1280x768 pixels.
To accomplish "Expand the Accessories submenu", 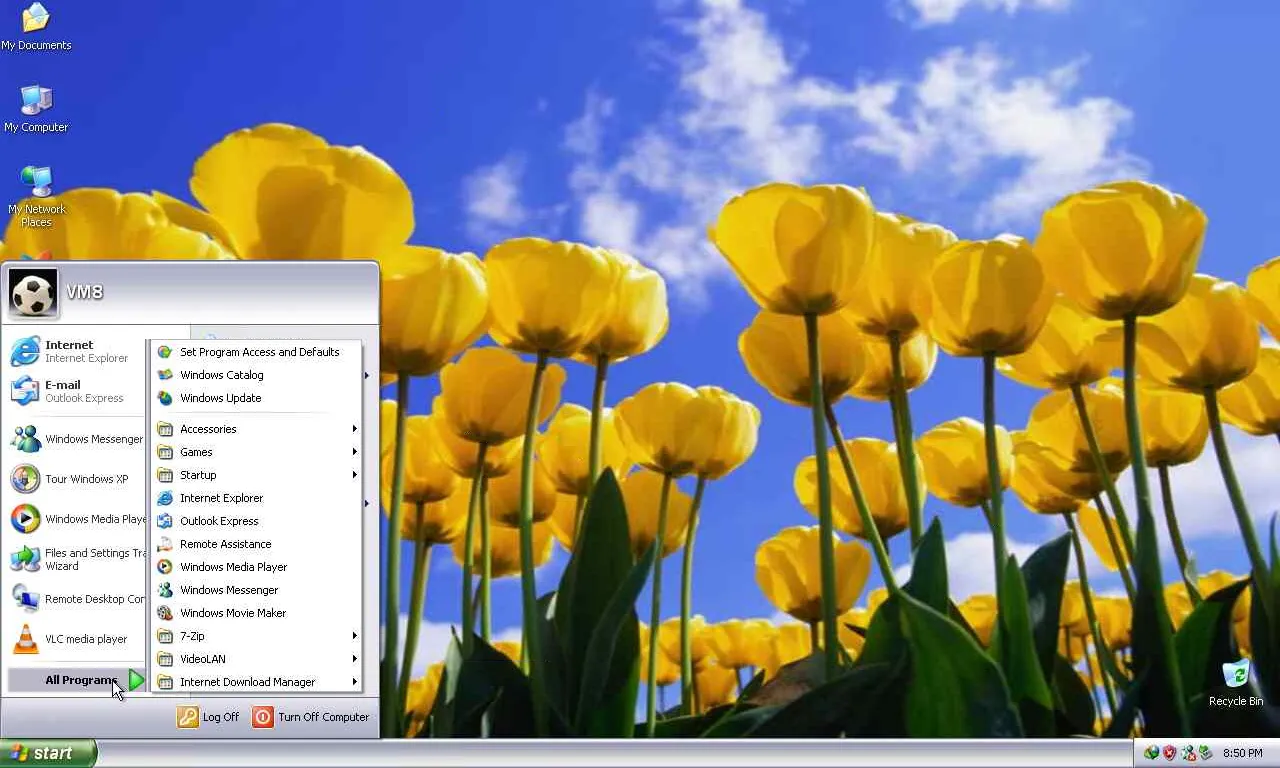I will (256, 429).
